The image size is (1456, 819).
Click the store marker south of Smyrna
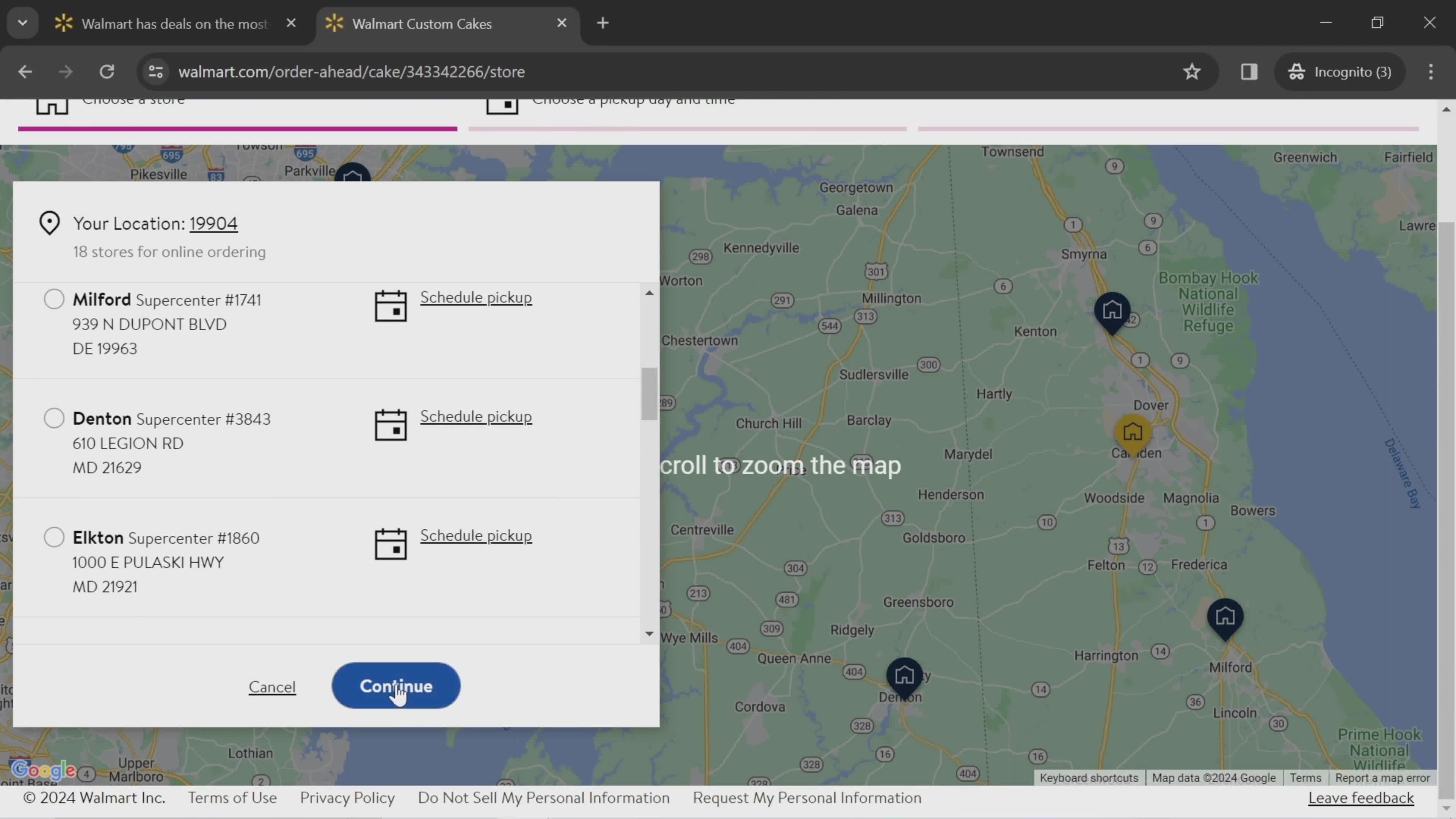tap(1112, 312)
